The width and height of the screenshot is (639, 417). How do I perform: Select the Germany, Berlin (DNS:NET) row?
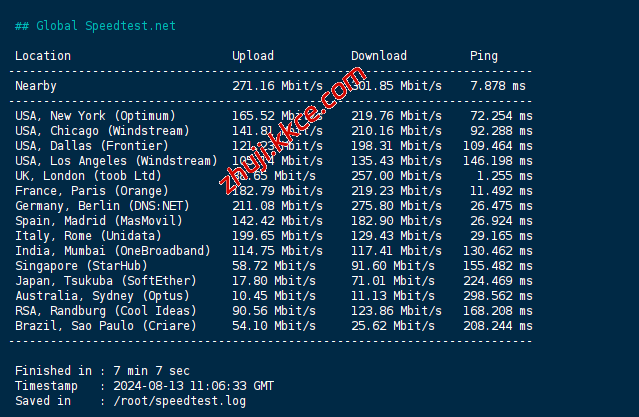point(102,206)
